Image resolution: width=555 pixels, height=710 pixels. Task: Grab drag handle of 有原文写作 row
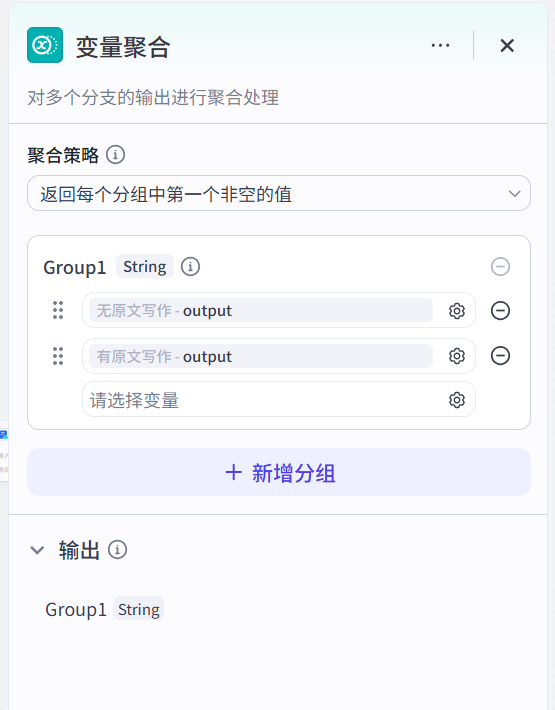coord(58,356)
